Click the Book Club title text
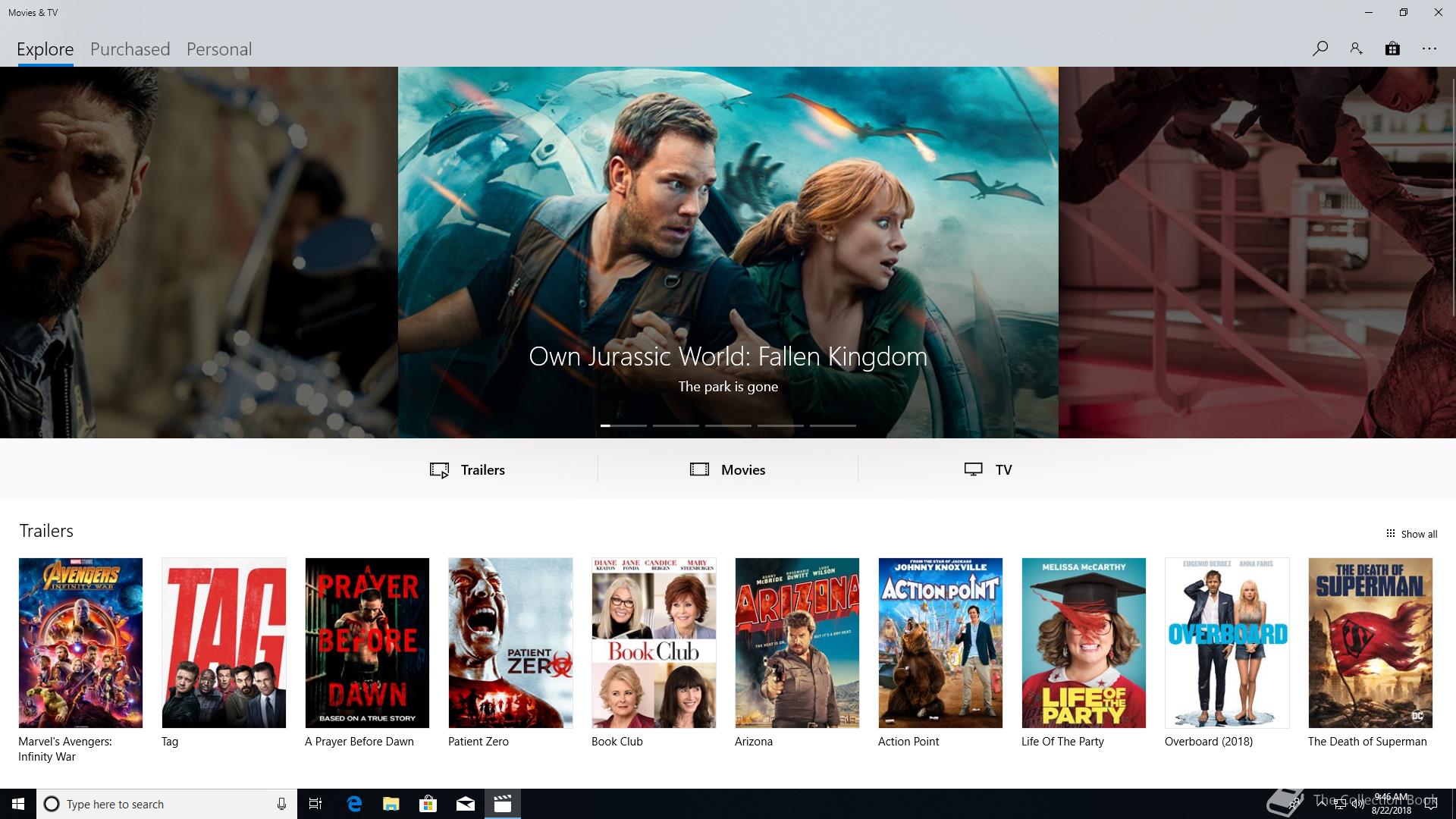Screen dimensions: 1456x819 click(617, 742)
